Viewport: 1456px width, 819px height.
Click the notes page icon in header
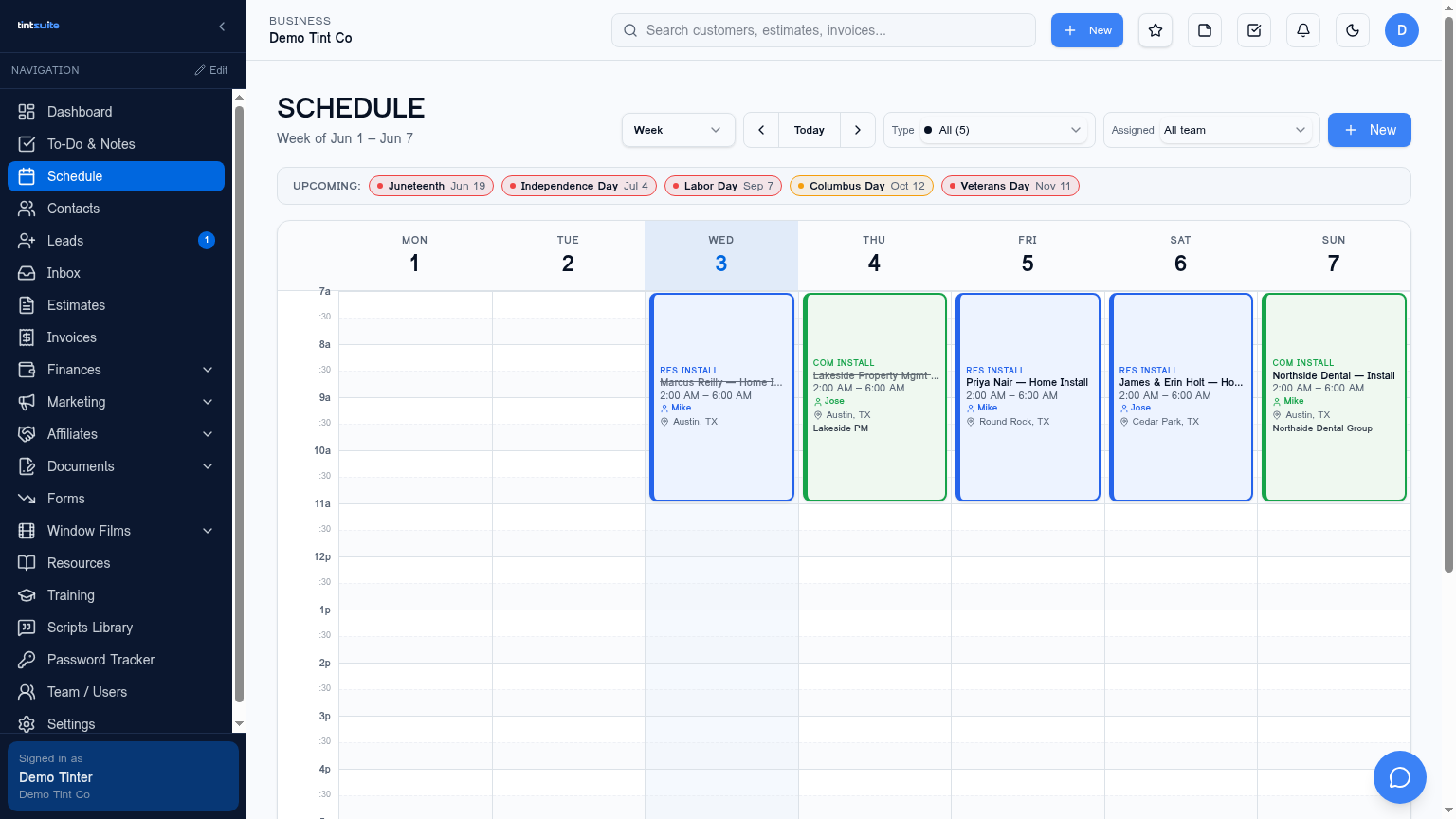point(1205,30)
